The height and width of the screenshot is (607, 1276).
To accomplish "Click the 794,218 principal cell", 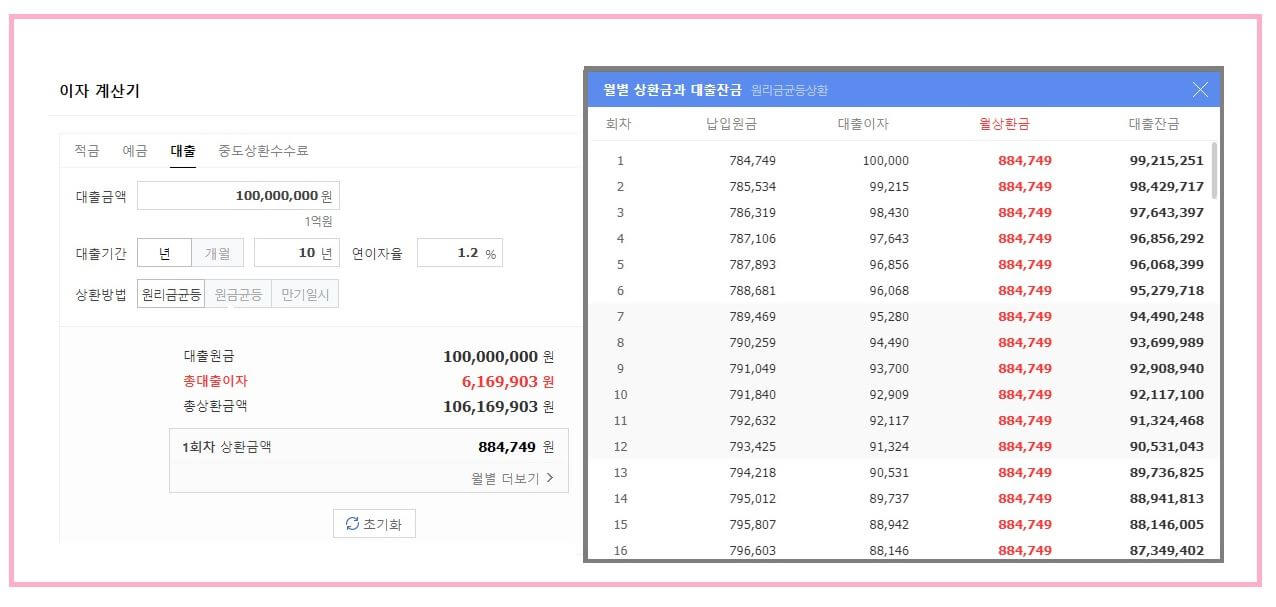I will coord(753,472).
